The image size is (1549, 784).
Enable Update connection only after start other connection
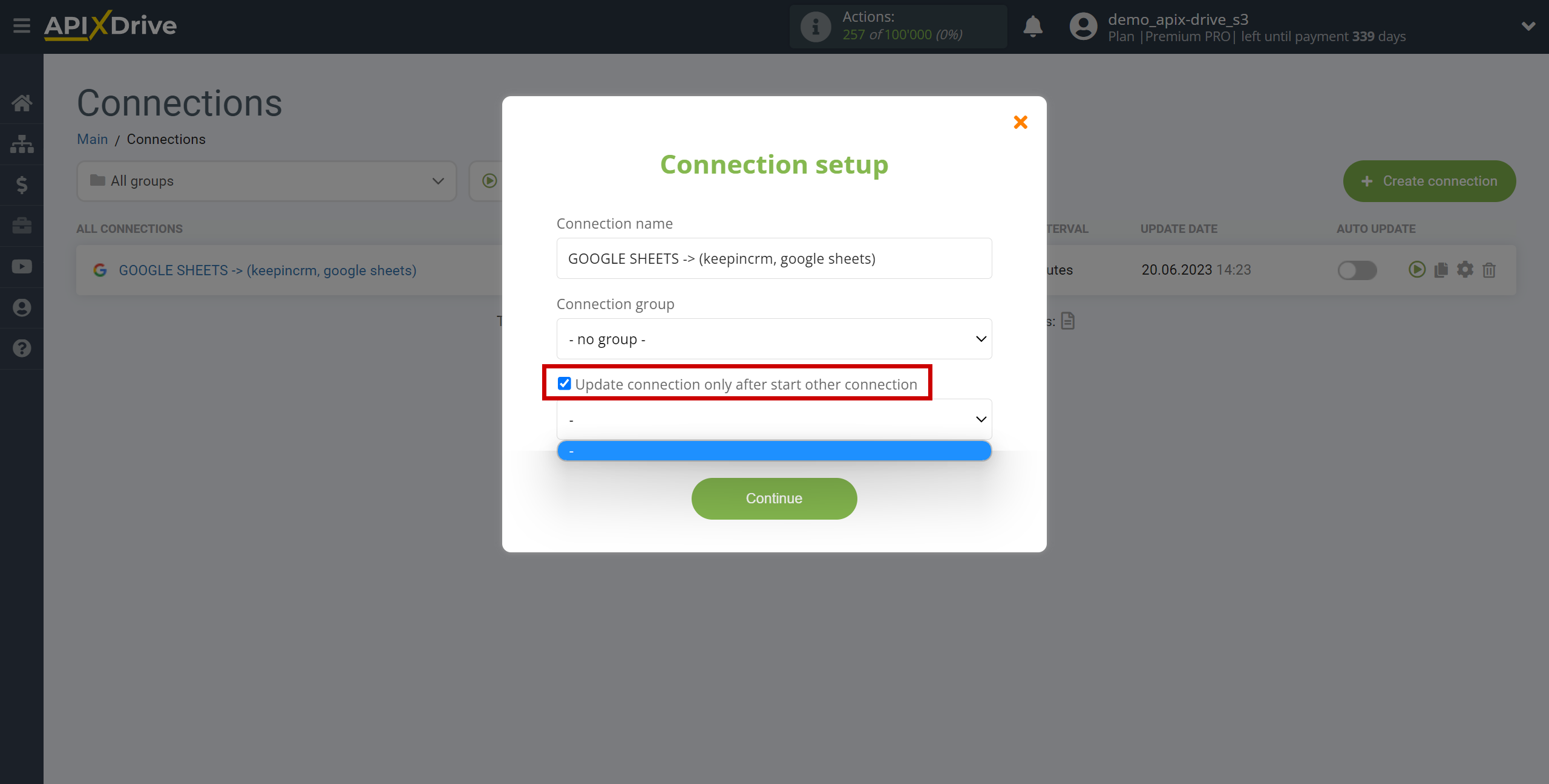point(564,383)
